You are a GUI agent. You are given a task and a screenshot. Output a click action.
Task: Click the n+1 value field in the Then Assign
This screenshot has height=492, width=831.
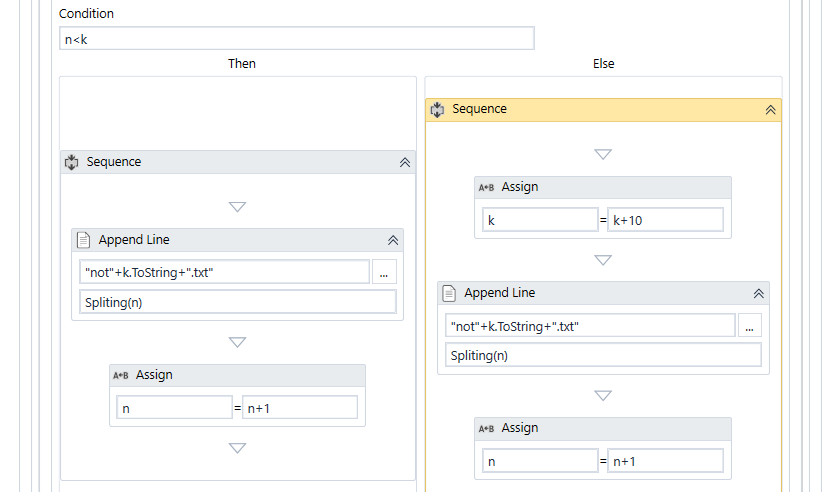(x=299, y=407)
